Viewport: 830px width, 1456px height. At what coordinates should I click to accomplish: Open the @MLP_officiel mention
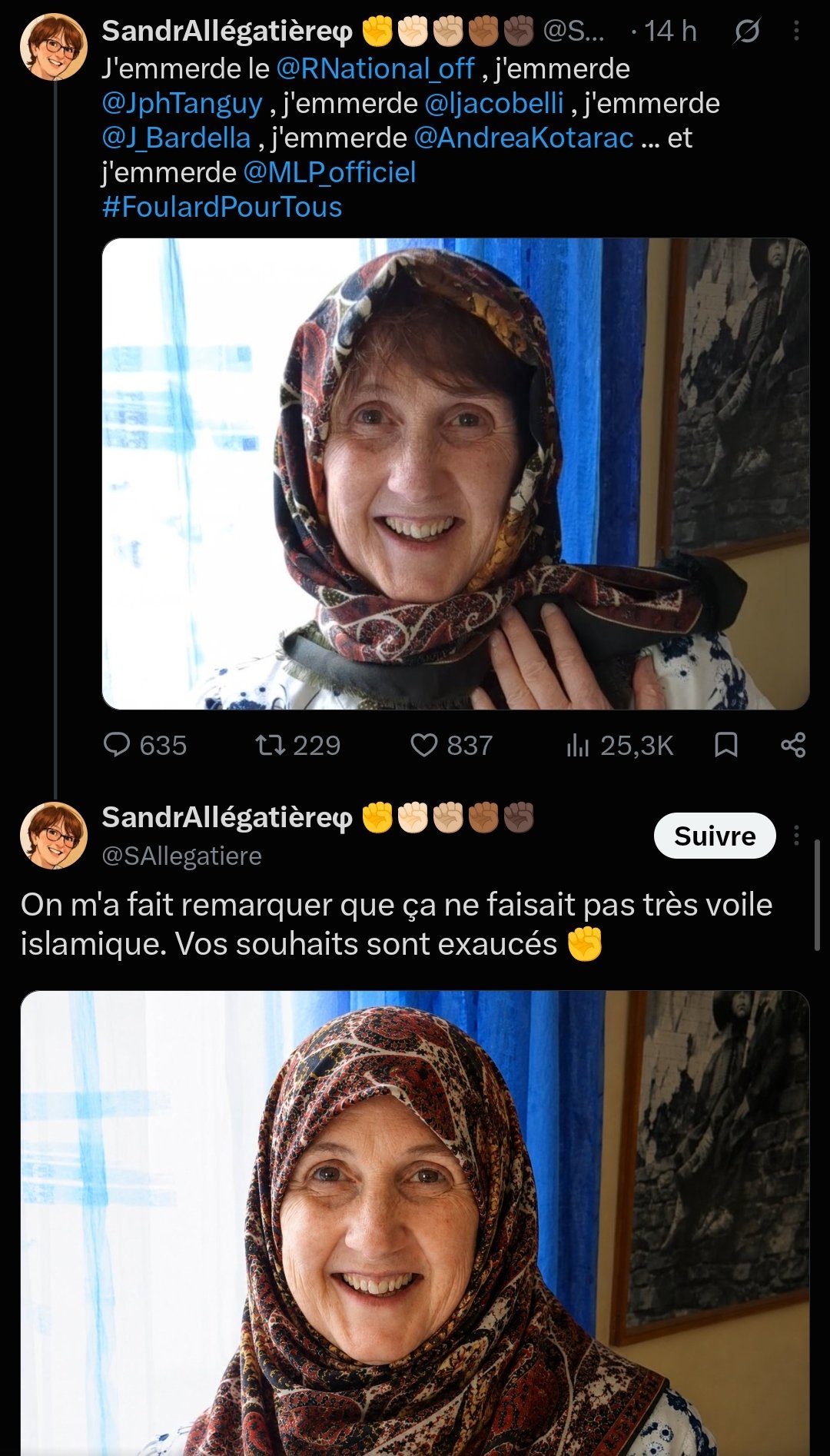click(x=330, y=173)
